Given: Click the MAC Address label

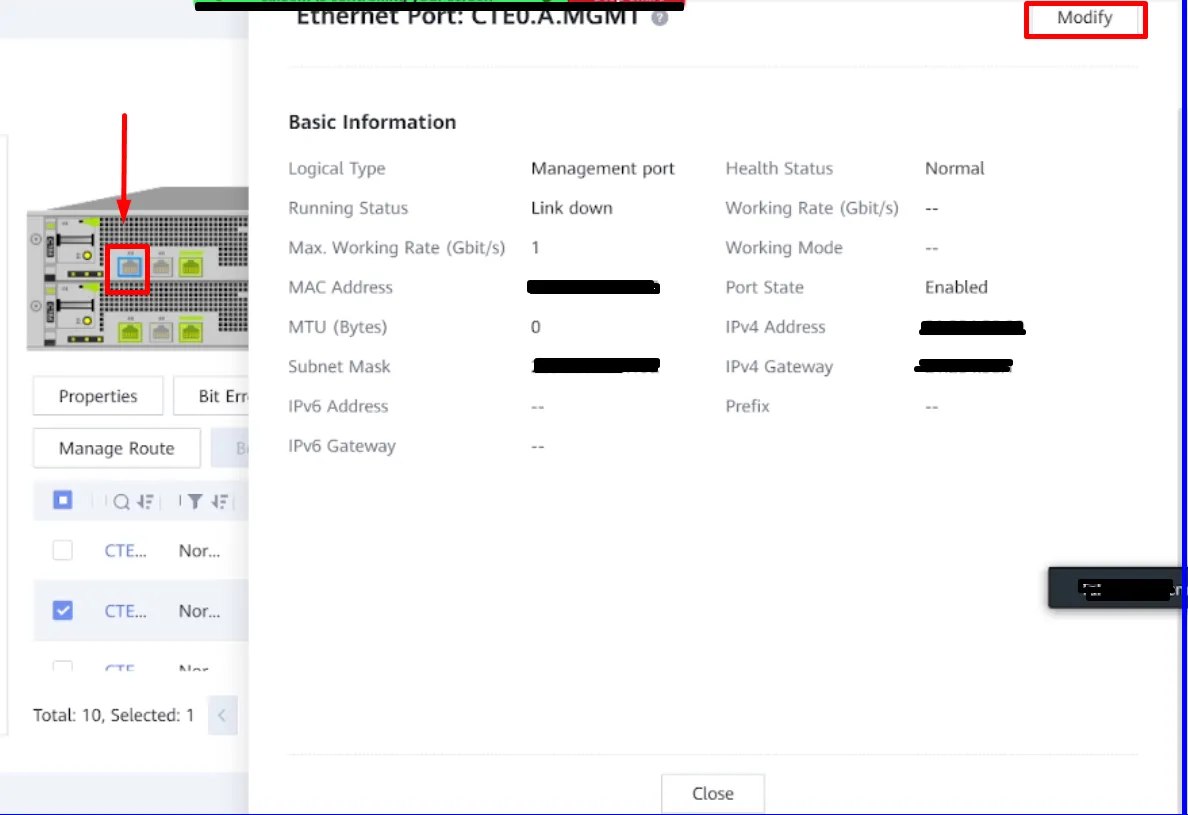Looking at the screenshot, I should [340, 287].
